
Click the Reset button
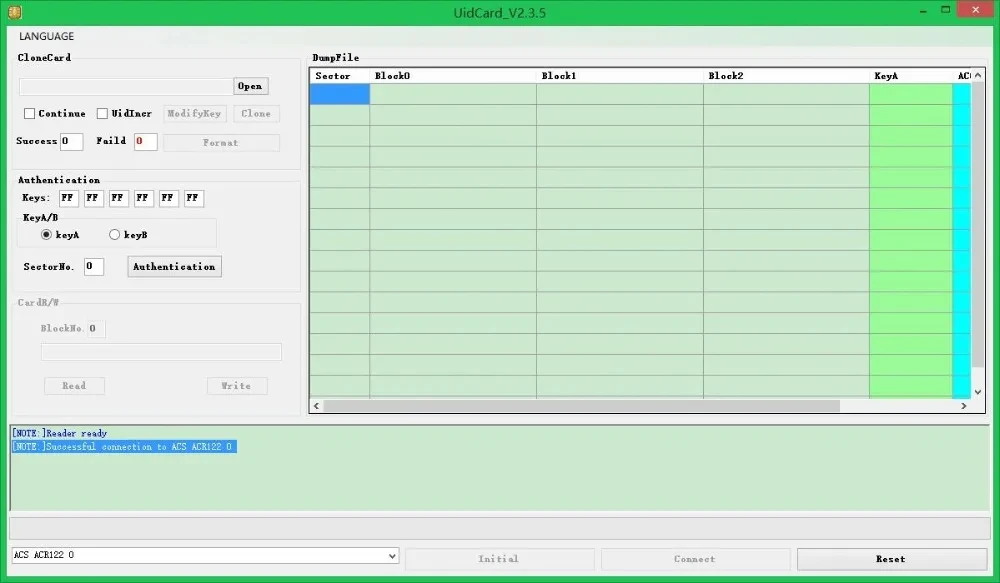[891, 559]
